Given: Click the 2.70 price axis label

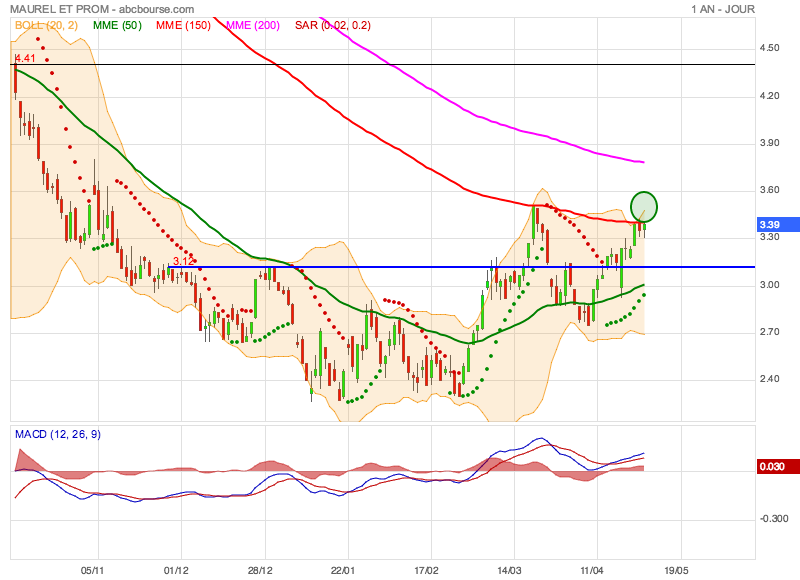Looking at the screenshot, I should pos(769,332).
